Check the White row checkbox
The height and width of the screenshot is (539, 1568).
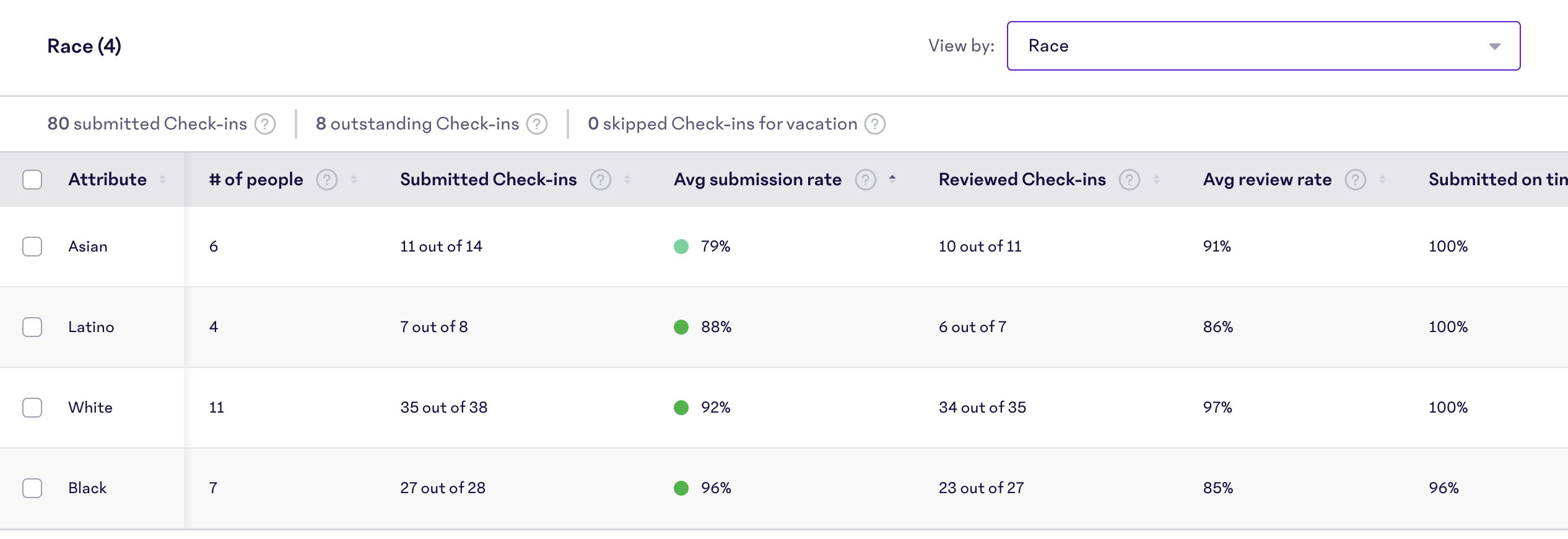point(32,408)
